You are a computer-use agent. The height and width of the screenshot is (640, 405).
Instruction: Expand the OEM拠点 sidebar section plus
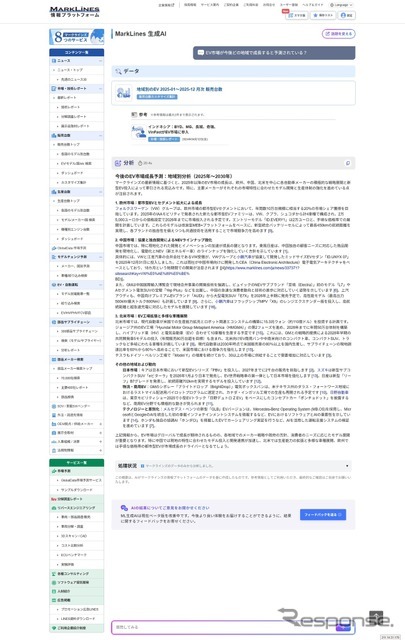(x=100, y=424)
